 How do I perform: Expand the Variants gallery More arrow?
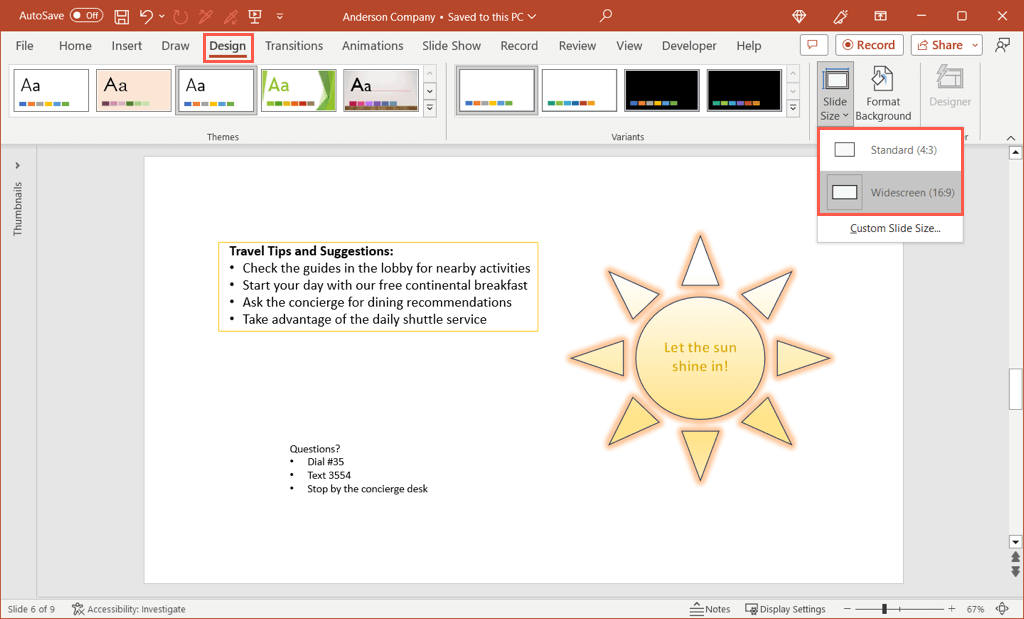pyautogui.click(x=793, y=109)
